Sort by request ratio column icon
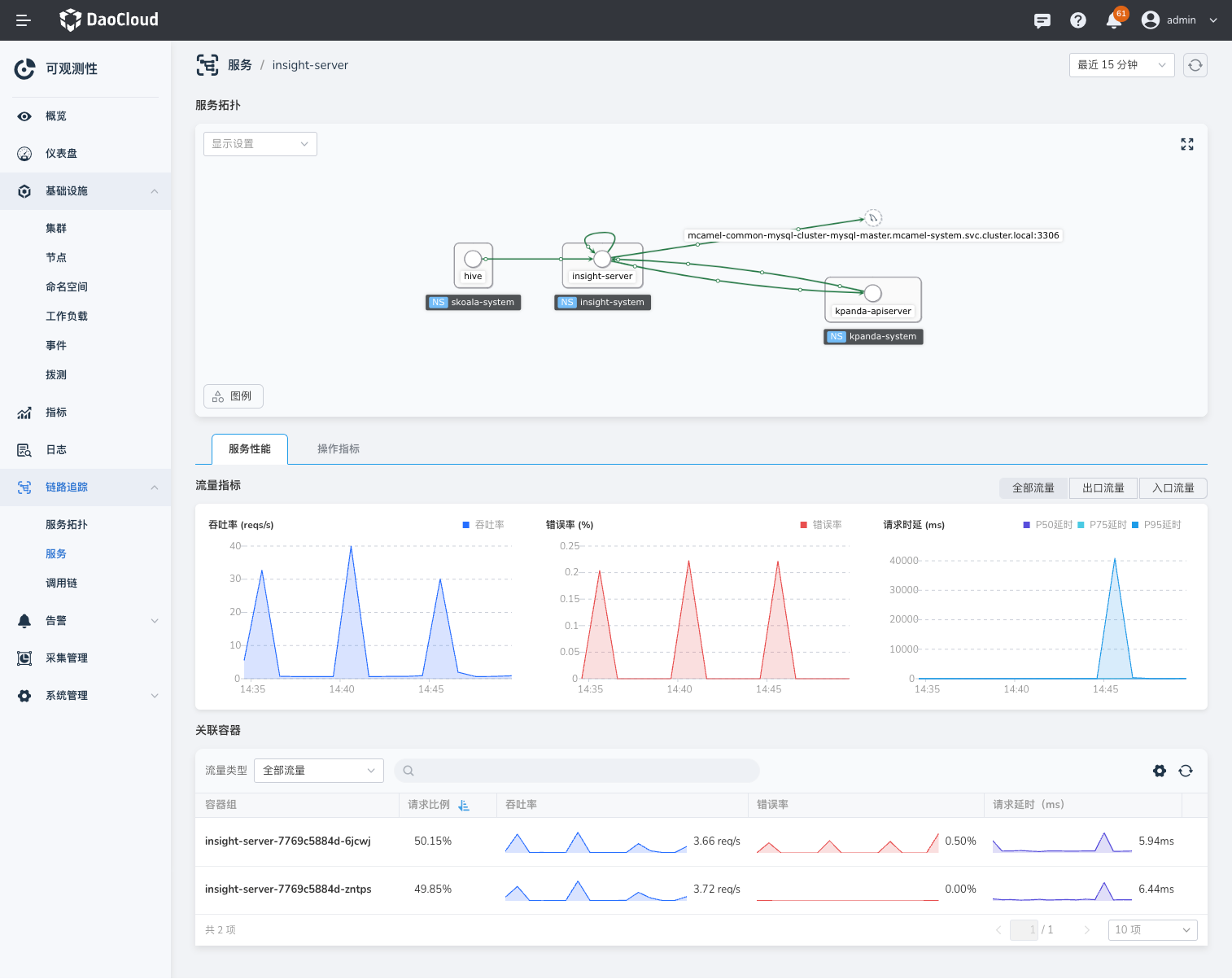This screenshot has width=1232, height=979. click(x=464, y=805)
